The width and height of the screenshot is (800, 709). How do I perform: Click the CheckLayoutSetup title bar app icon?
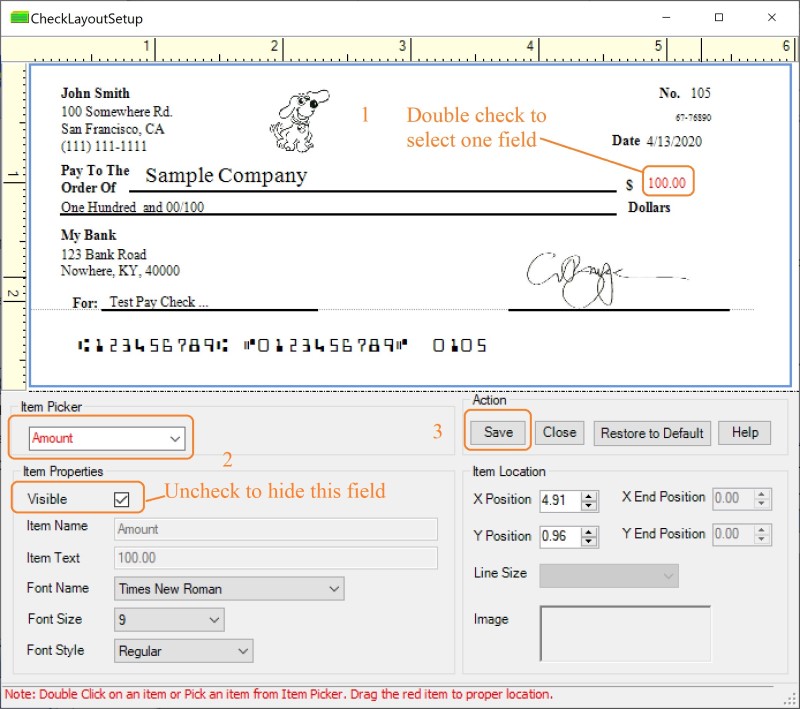(18, 18)
